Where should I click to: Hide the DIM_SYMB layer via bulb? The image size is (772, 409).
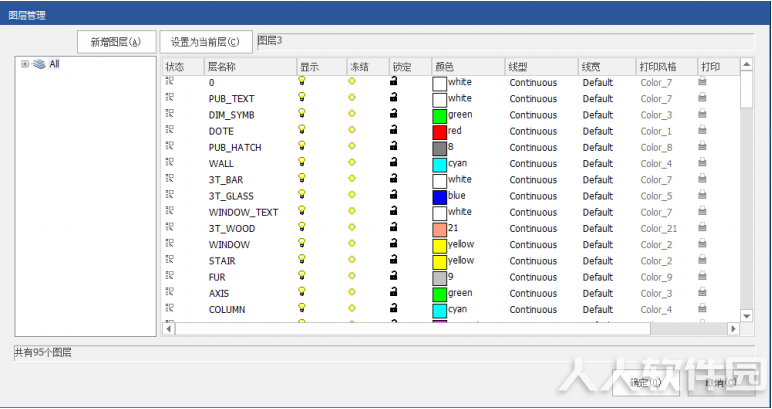click(x=302, y=114)
